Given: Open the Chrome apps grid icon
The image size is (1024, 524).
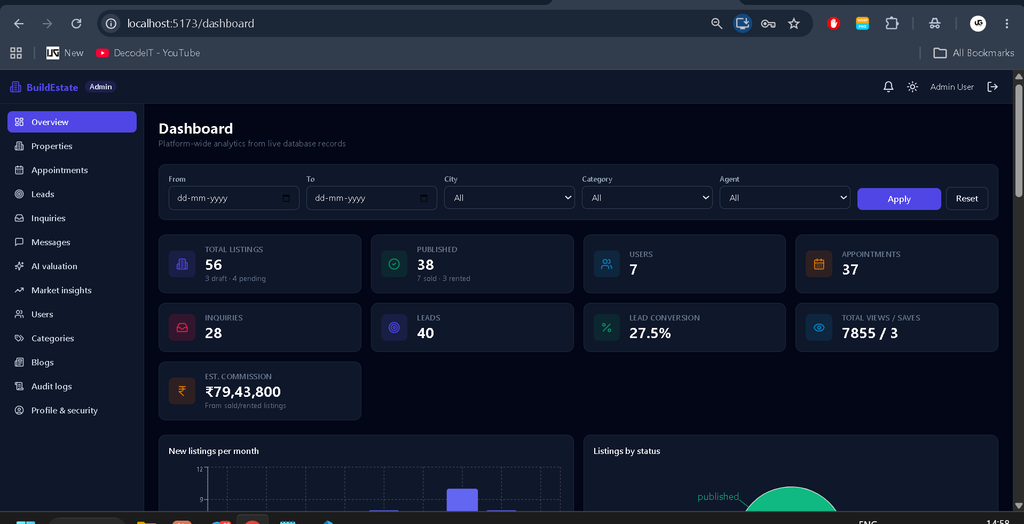Looking at the screenshot, I should pos(16,53).
